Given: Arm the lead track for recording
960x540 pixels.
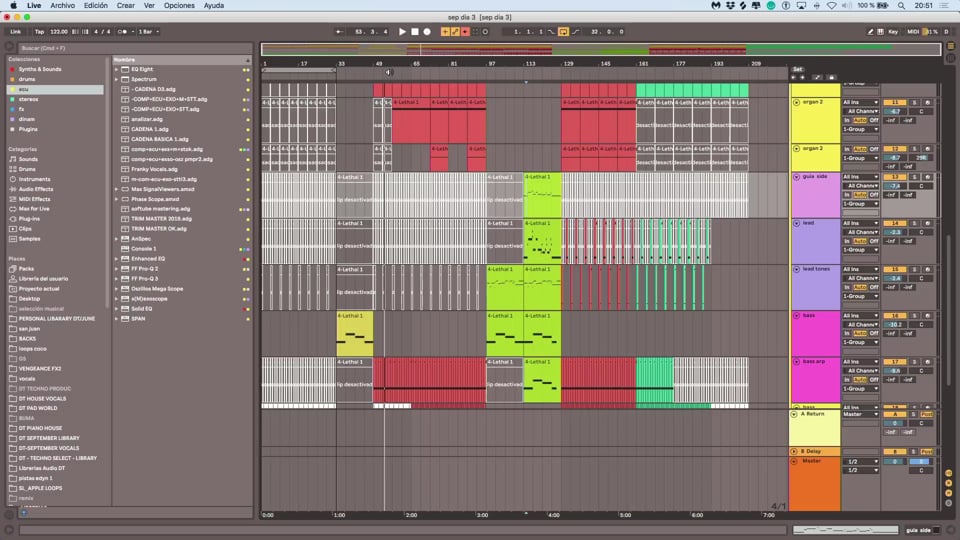Looking at the screenshot, I should point(927,223).
